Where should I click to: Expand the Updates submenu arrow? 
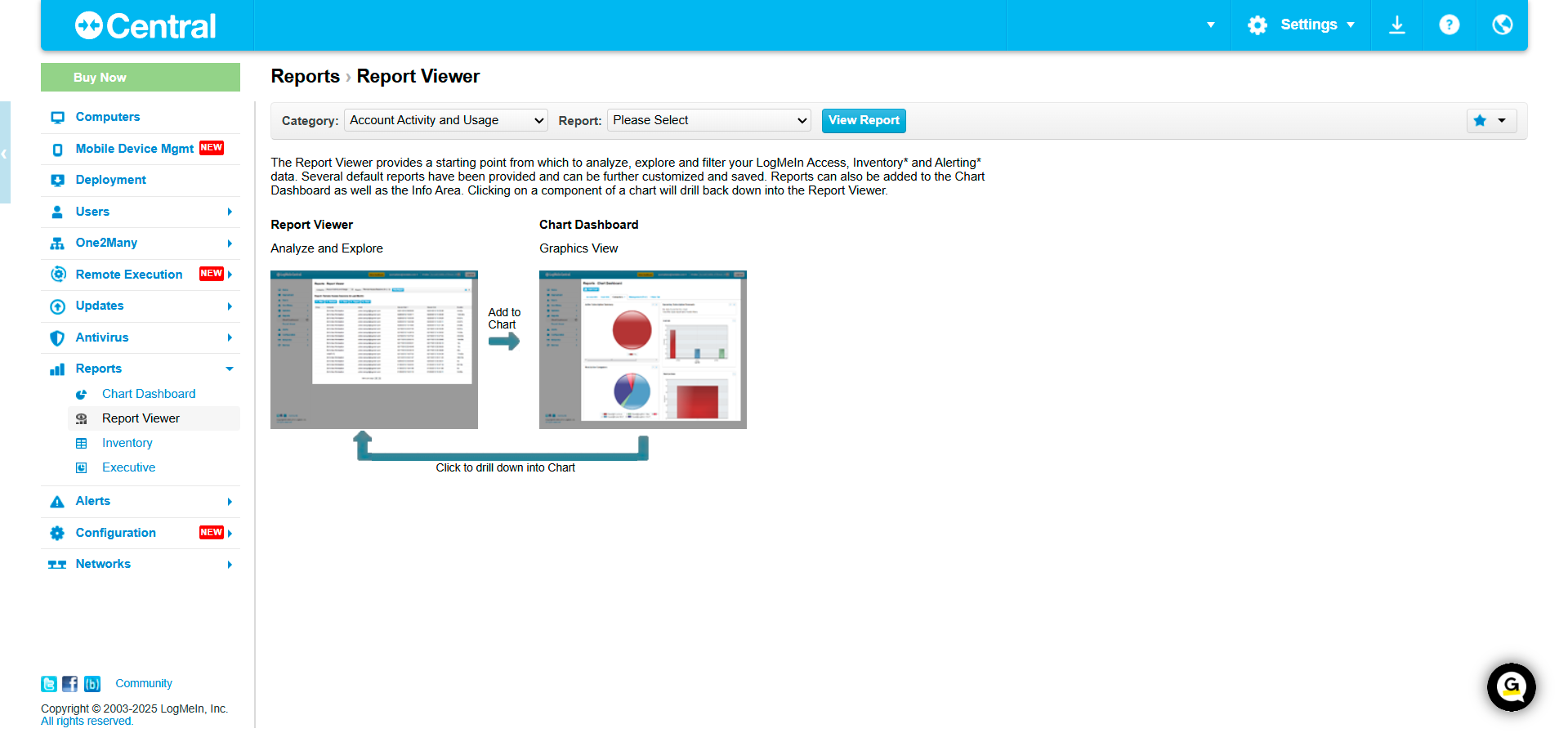tap(230, 306)
